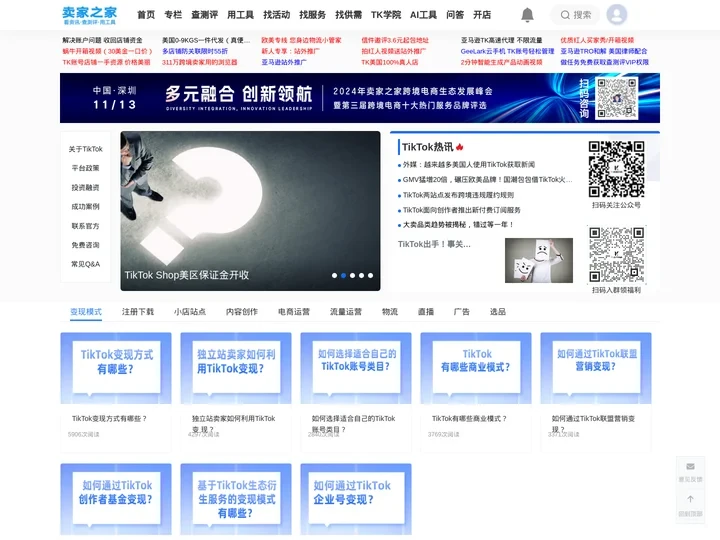Select the first carousel dot

click(x=334, y=276)
